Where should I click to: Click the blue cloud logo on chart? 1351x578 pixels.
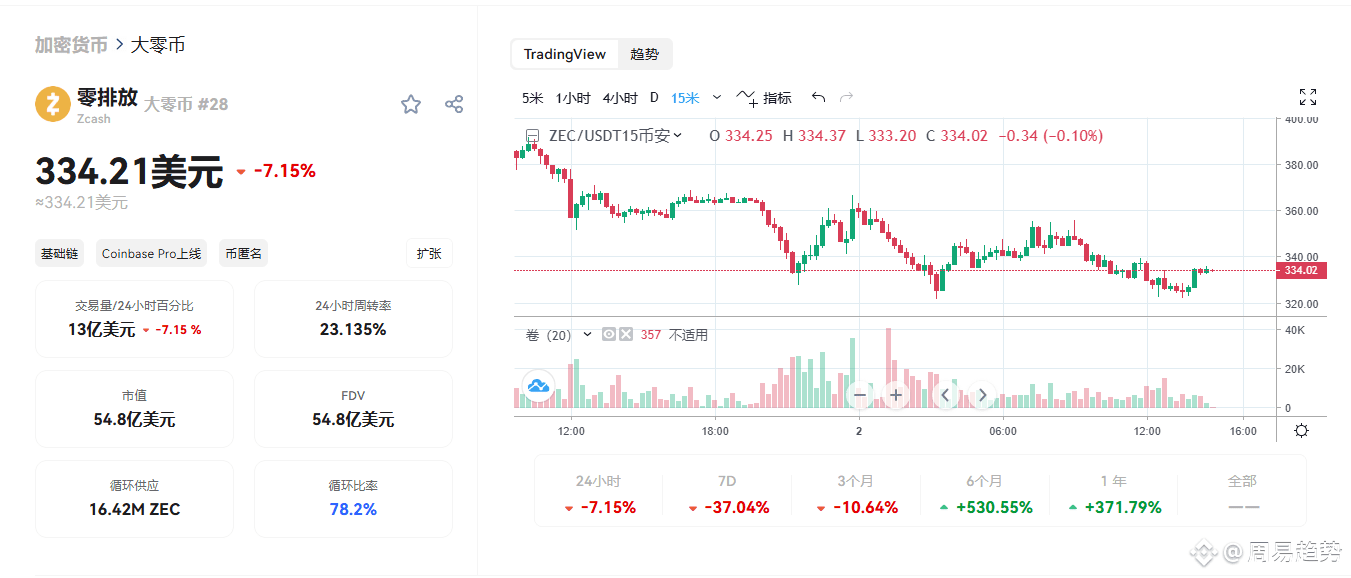tap(538, 385)
